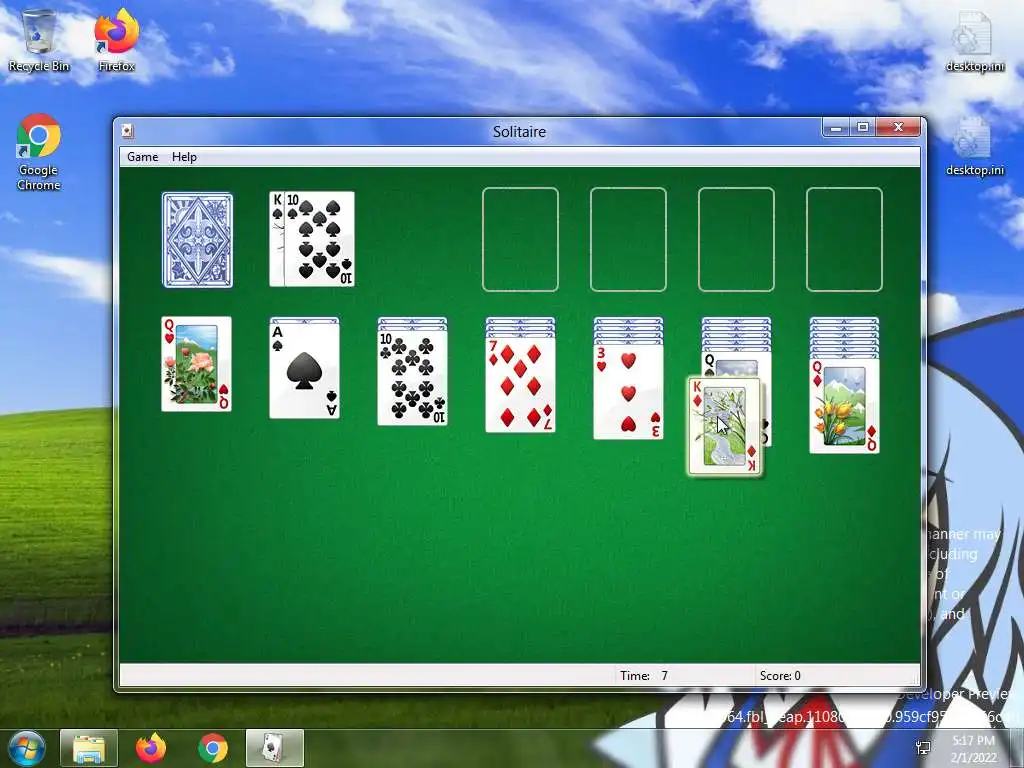The width and height of the screenshot is (1024, 768).
Task: Click the network icon in system tray
Action: tap(924, 748)
